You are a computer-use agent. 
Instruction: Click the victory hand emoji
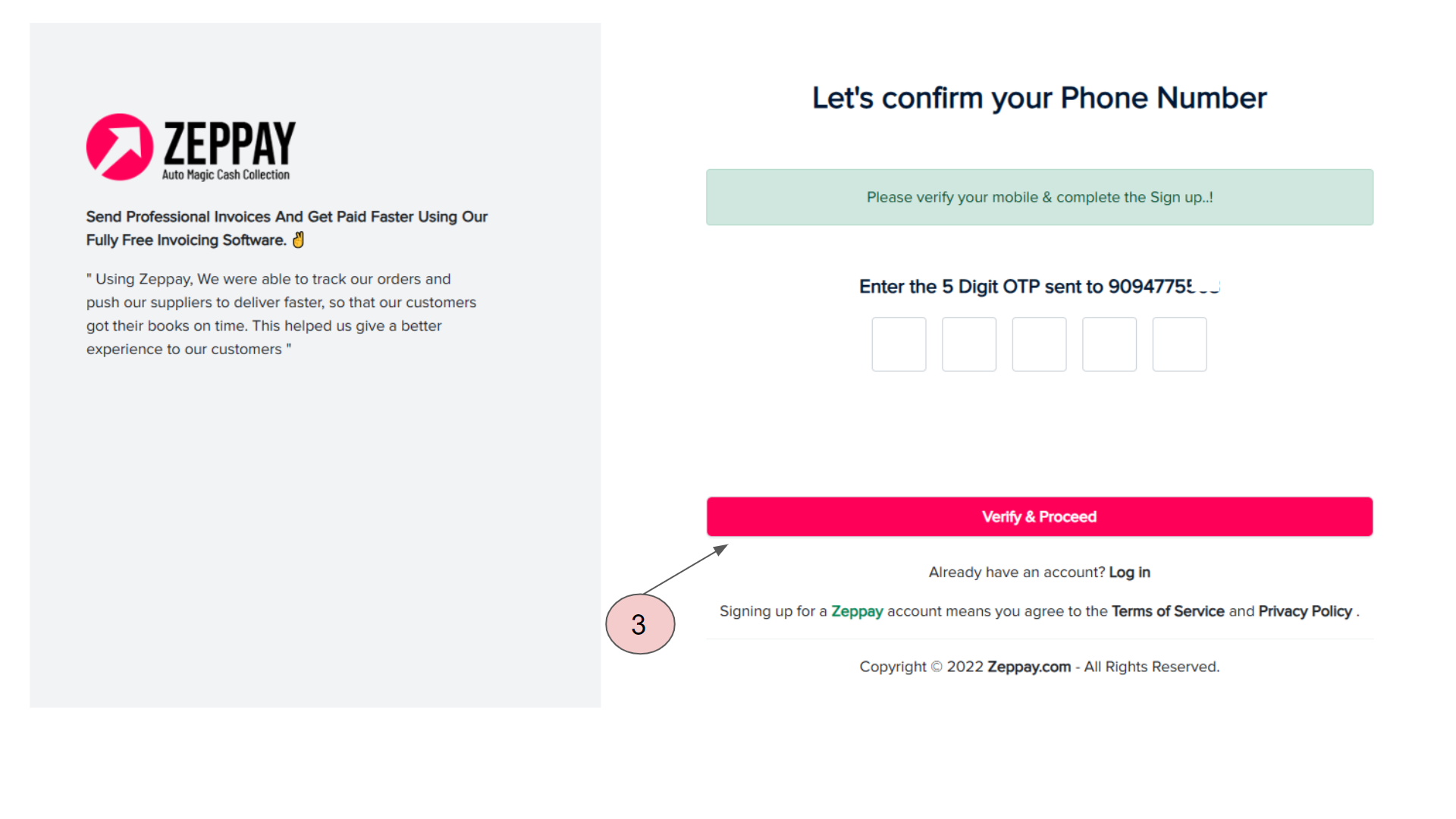[299, 240]
